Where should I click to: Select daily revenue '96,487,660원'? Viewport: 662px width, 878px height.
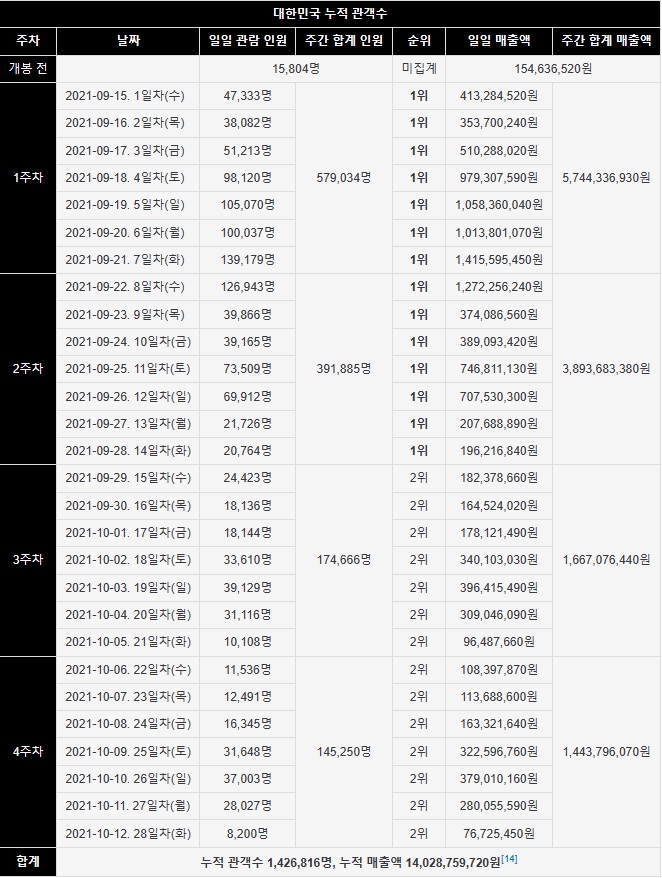click(x=499, y=642)
